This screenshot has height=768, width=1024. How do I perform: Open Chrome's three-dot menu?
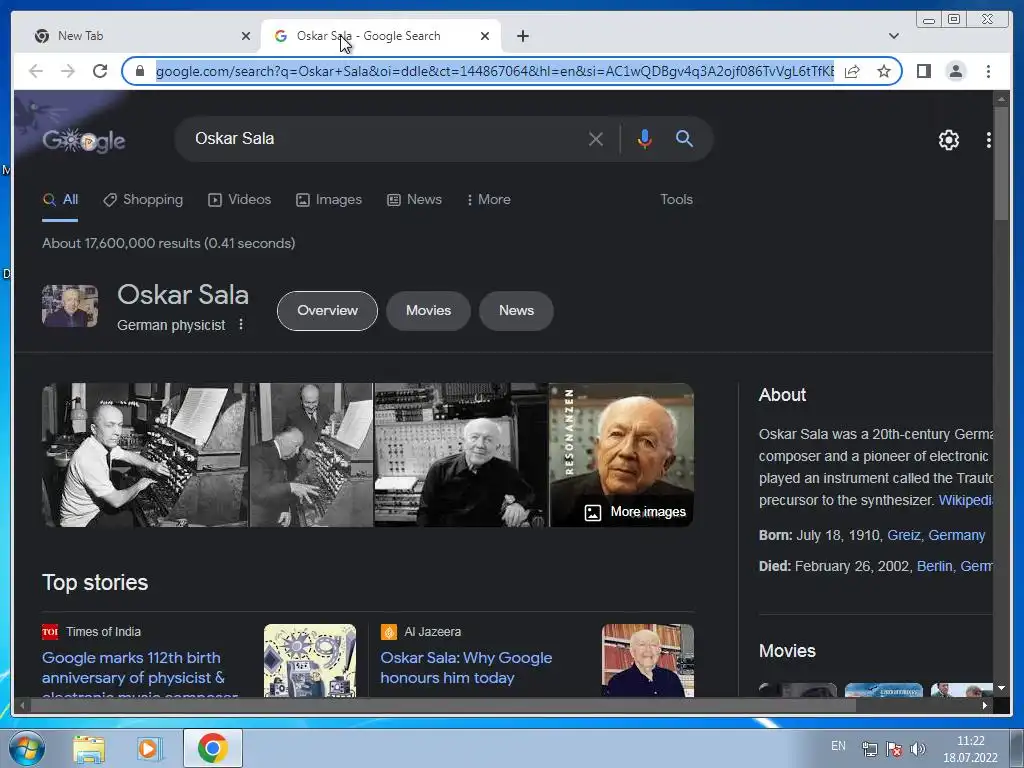pyautogui.click(x=988, y=71)
